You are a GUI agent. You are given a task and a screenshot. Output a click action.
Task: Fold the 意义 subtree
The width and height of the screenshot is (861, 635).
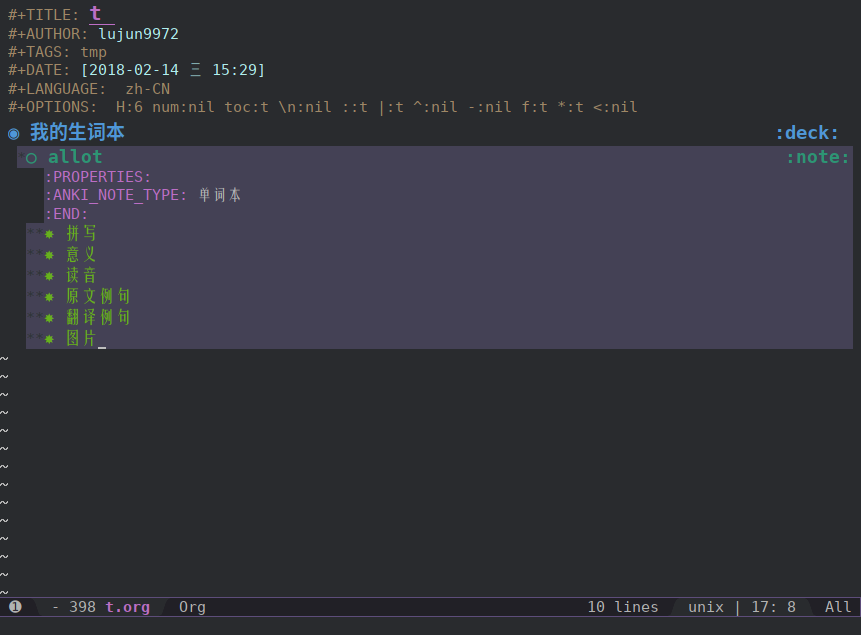click(x=80, y=254)
